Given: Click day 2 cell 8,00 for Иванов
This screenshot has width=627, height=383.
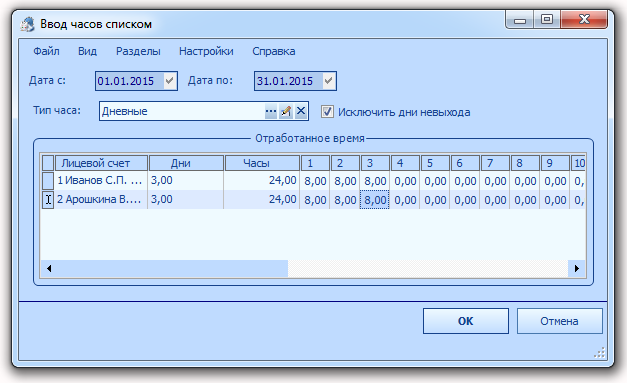Looking at the screenshot, I should tap(345, 181).
